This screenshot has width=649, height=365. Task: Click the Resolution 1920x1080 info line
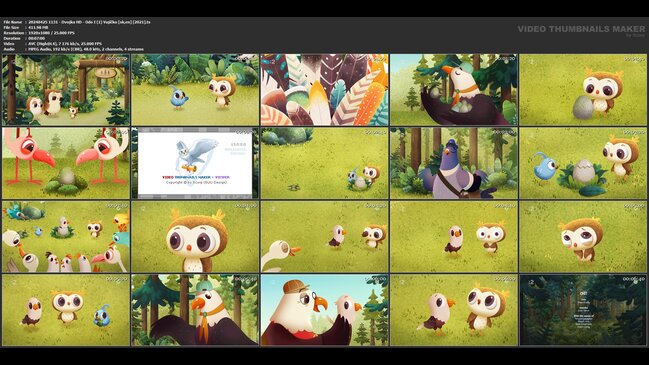tap(39, 33)
